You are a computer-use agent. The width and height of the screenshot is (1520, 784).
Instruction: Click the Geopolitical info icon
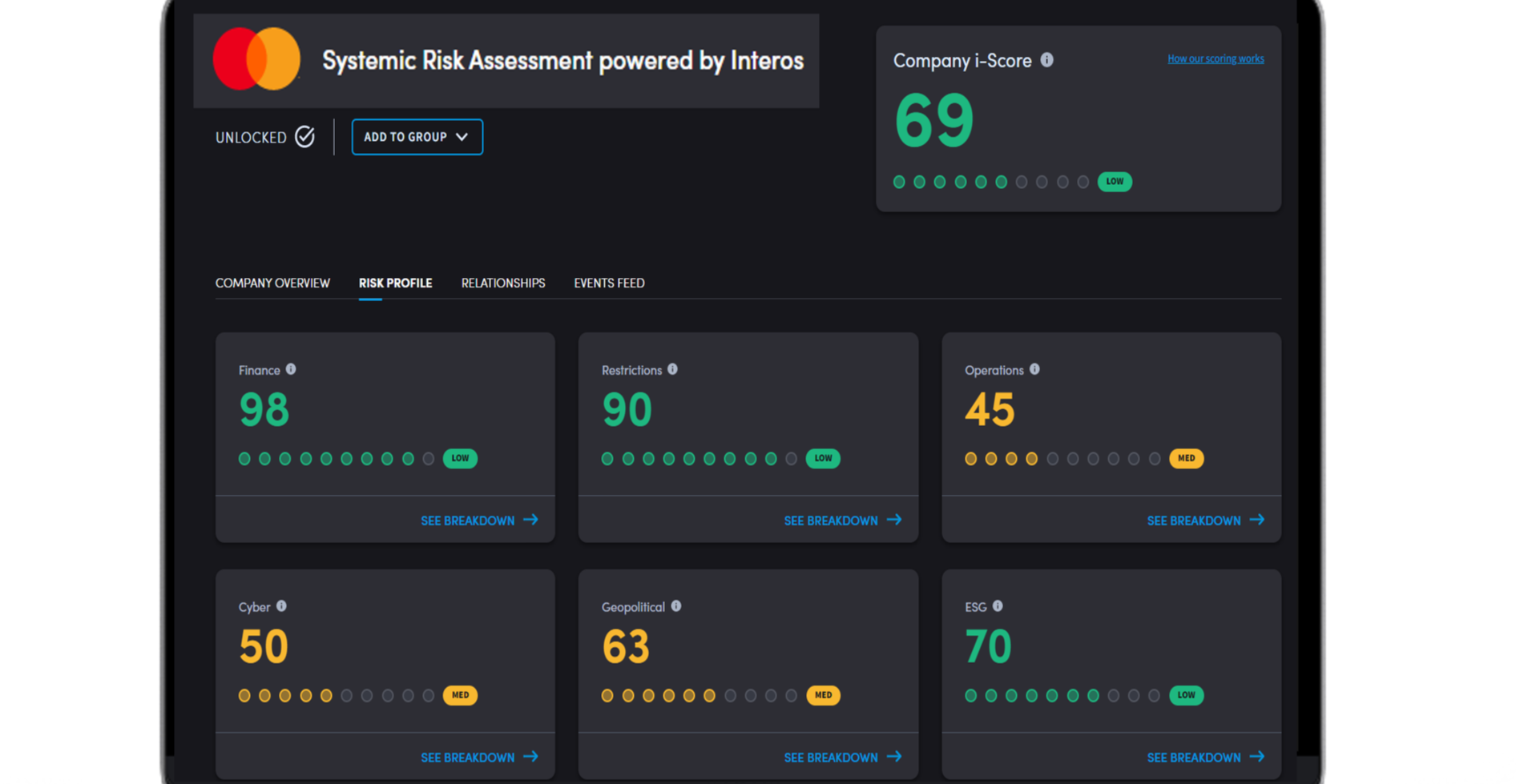676,606
